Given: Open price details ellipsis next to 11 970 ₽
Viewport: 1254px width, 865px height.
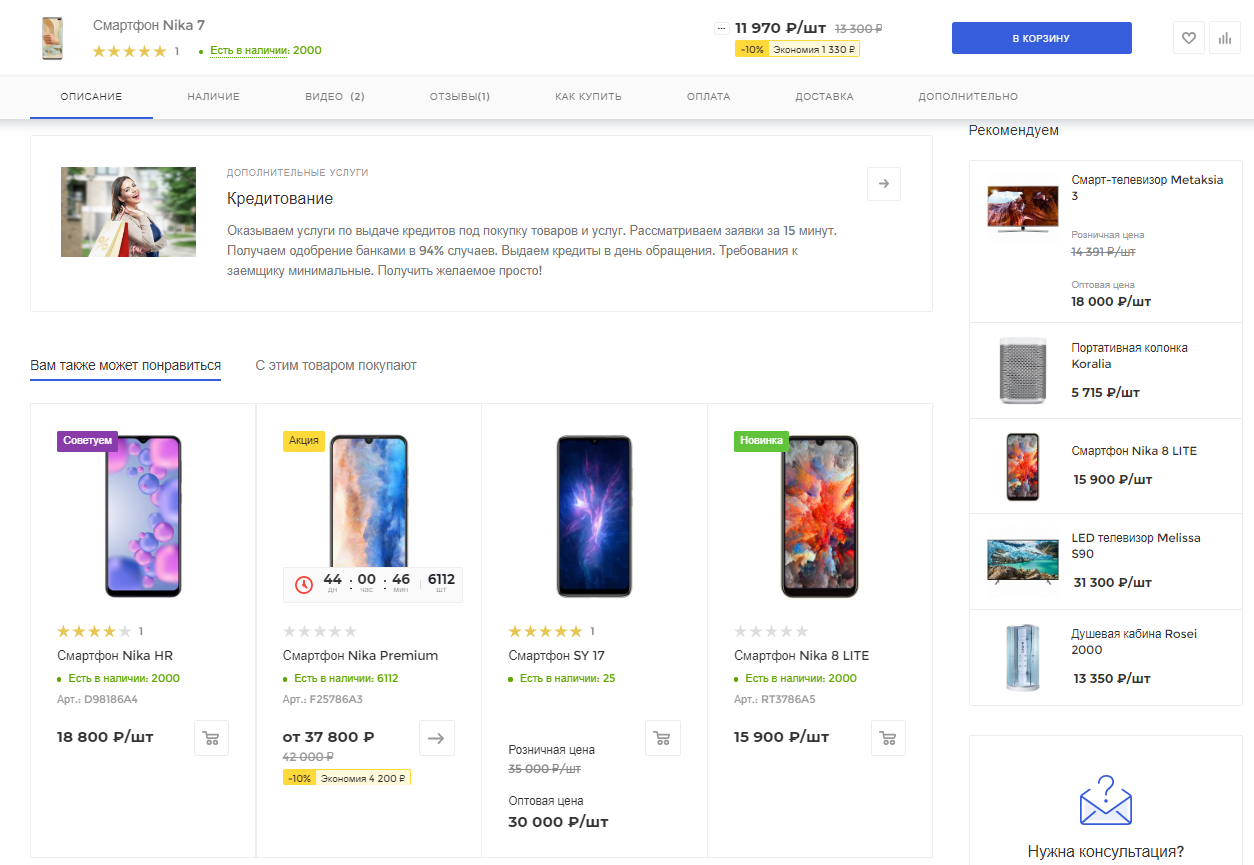Looking at the screenshot, I should click(722, 29).
